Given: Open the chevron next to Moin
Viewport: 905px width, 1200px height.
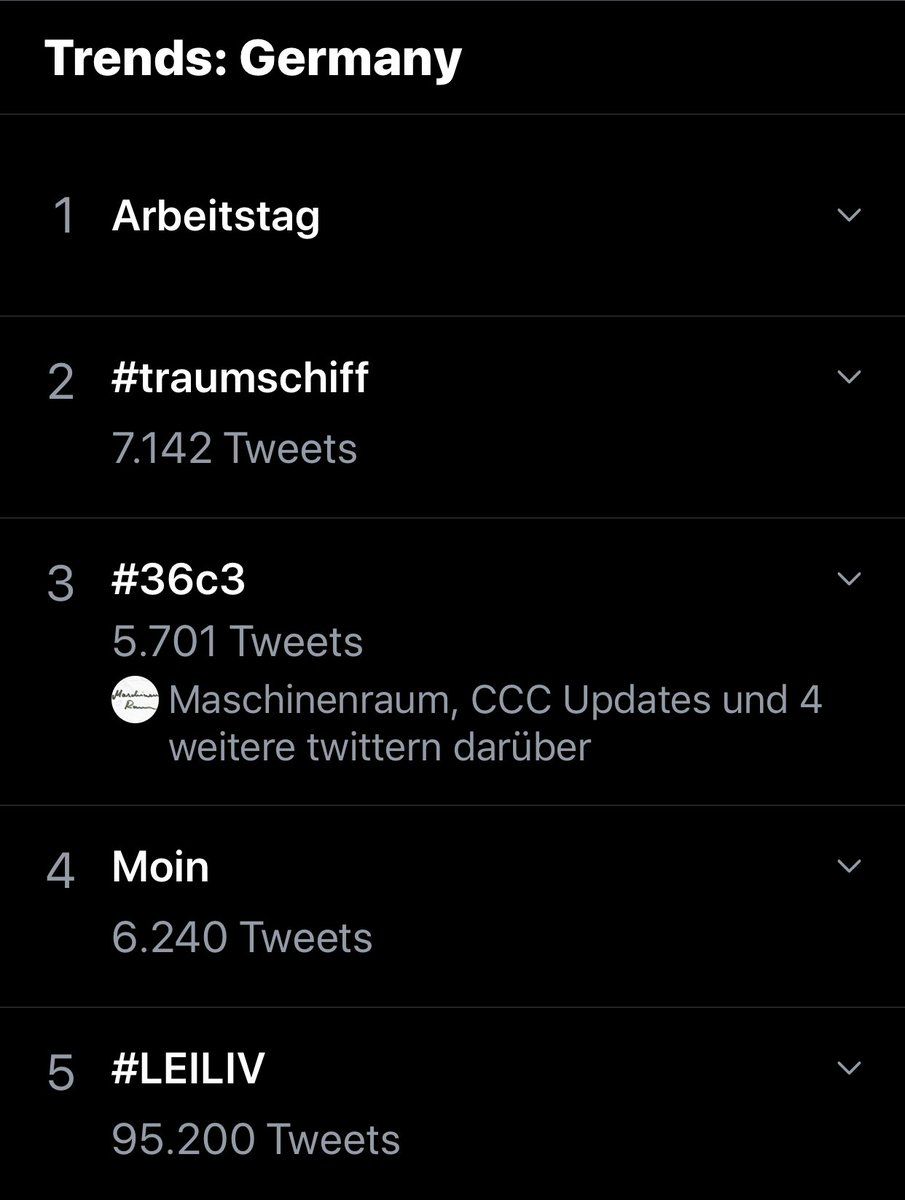Looking at the screenshot, I should click(848, 866).
